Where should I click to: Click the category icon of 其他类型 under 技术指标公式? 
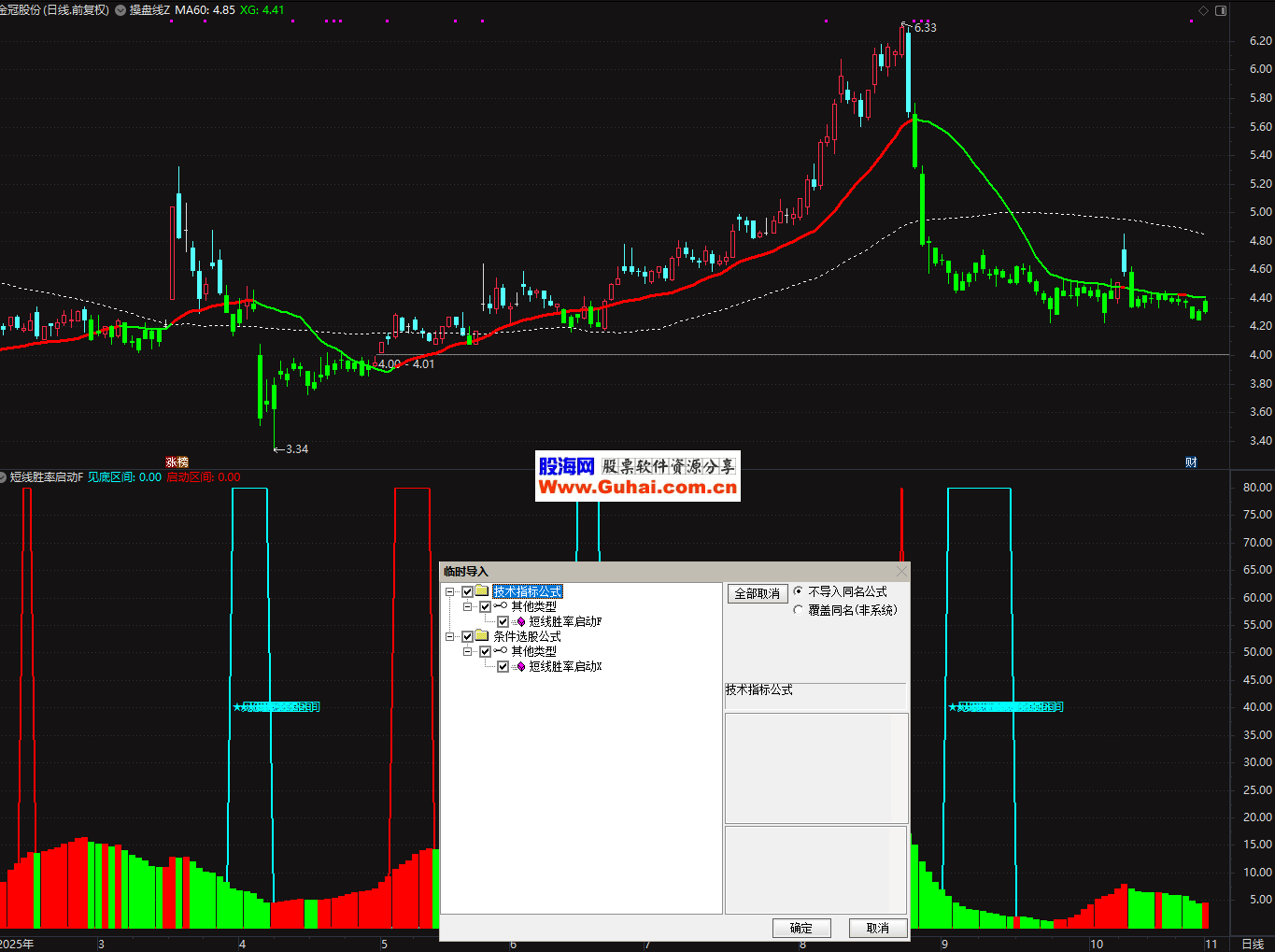pos(501,606)
